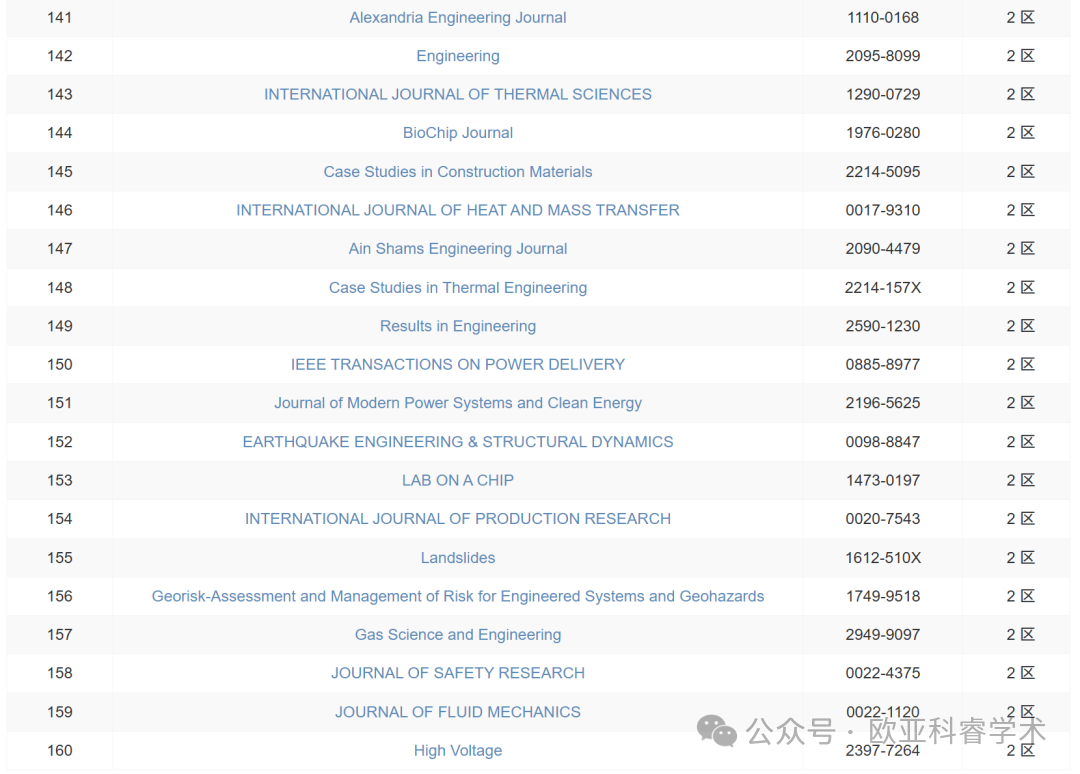Click row number 156
Viewport: 1080px width, 774px height.
pos(59,596)
